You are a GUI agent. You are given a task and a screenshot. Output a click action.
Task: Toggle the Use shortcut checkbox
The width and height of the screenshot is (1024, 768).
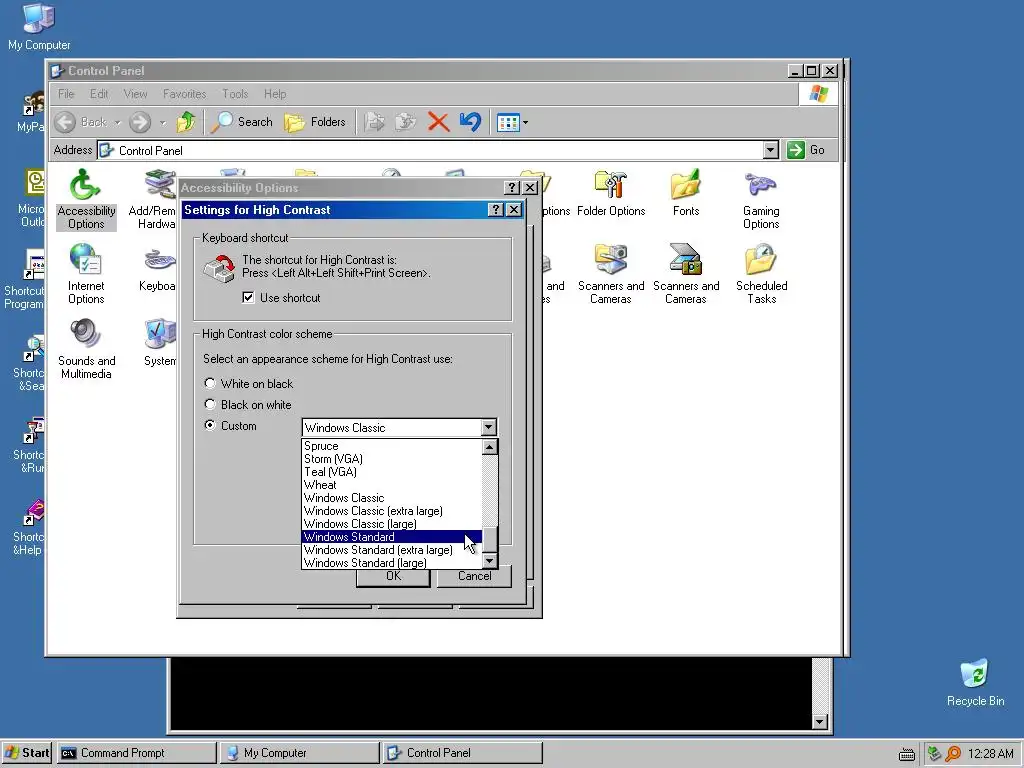click(248, 298)
